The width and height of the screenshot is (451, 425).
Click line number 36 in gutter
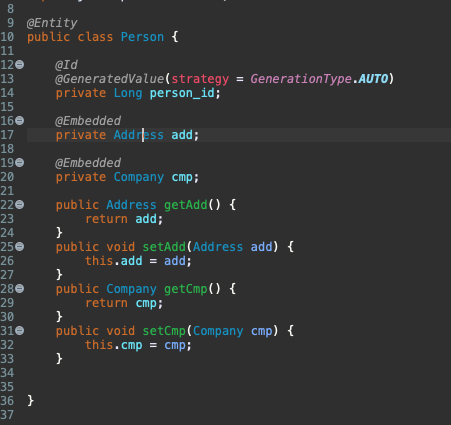coord(7,401)
